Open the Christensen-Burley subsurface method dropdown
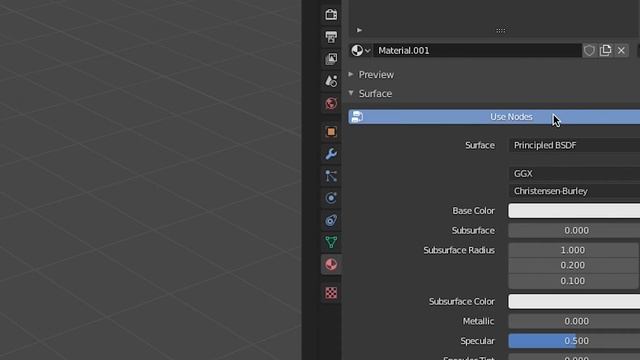 [574, 191]
